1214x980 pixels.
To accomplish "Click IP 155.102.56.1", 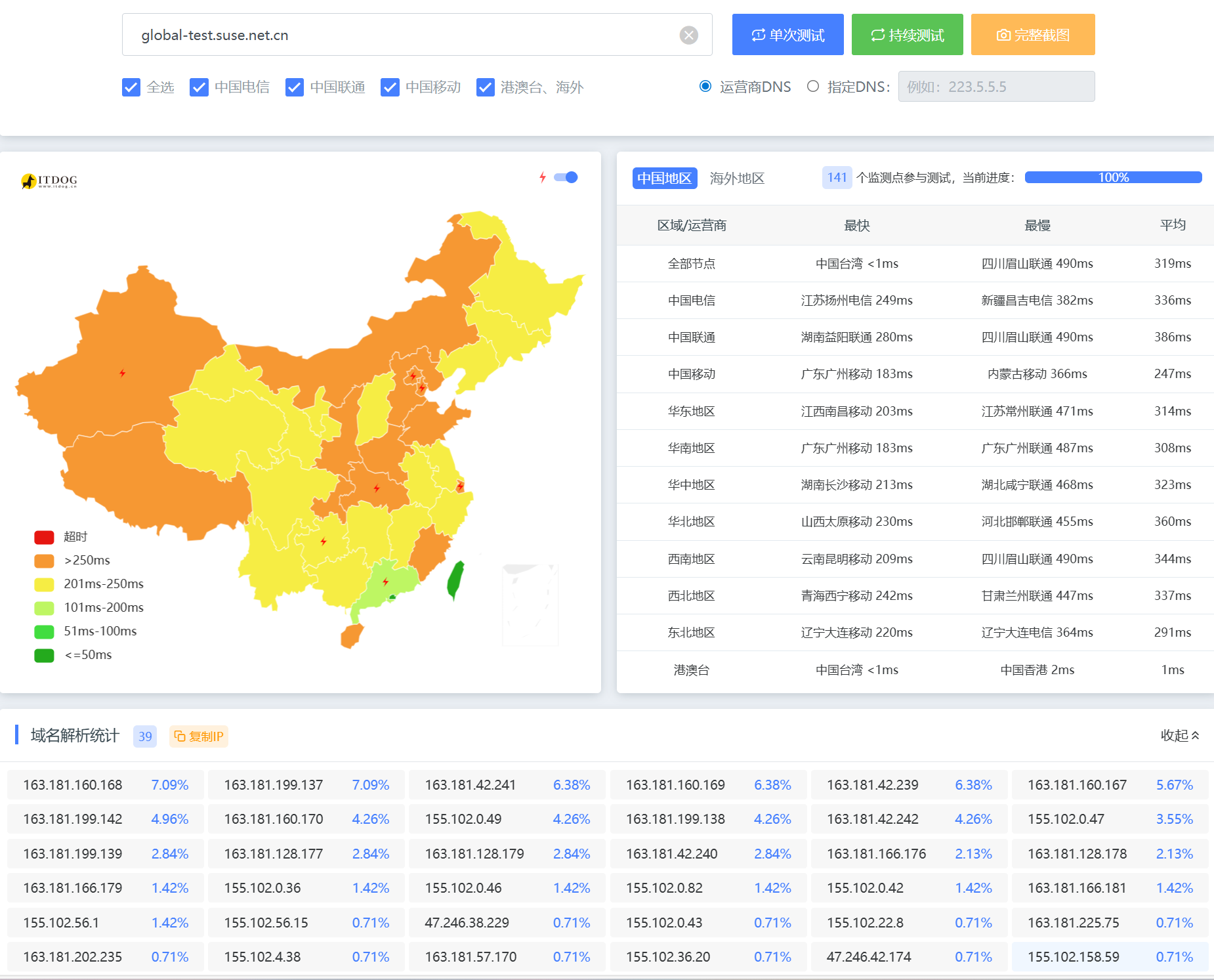I will coord(61,923).
